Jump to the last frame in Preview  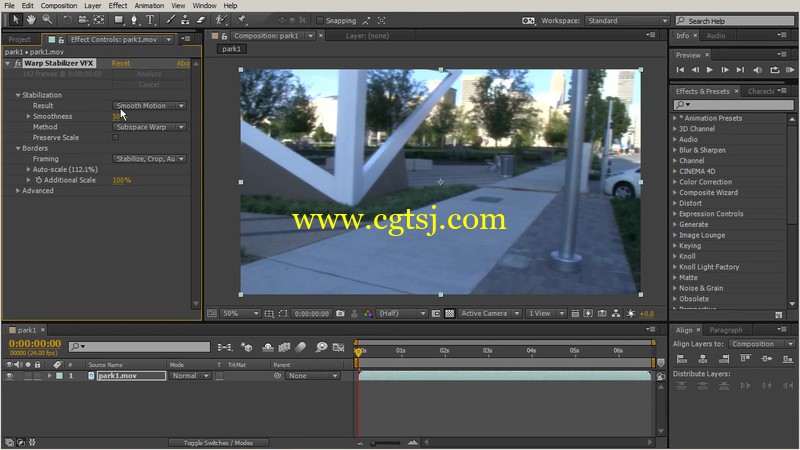point(740,70)
